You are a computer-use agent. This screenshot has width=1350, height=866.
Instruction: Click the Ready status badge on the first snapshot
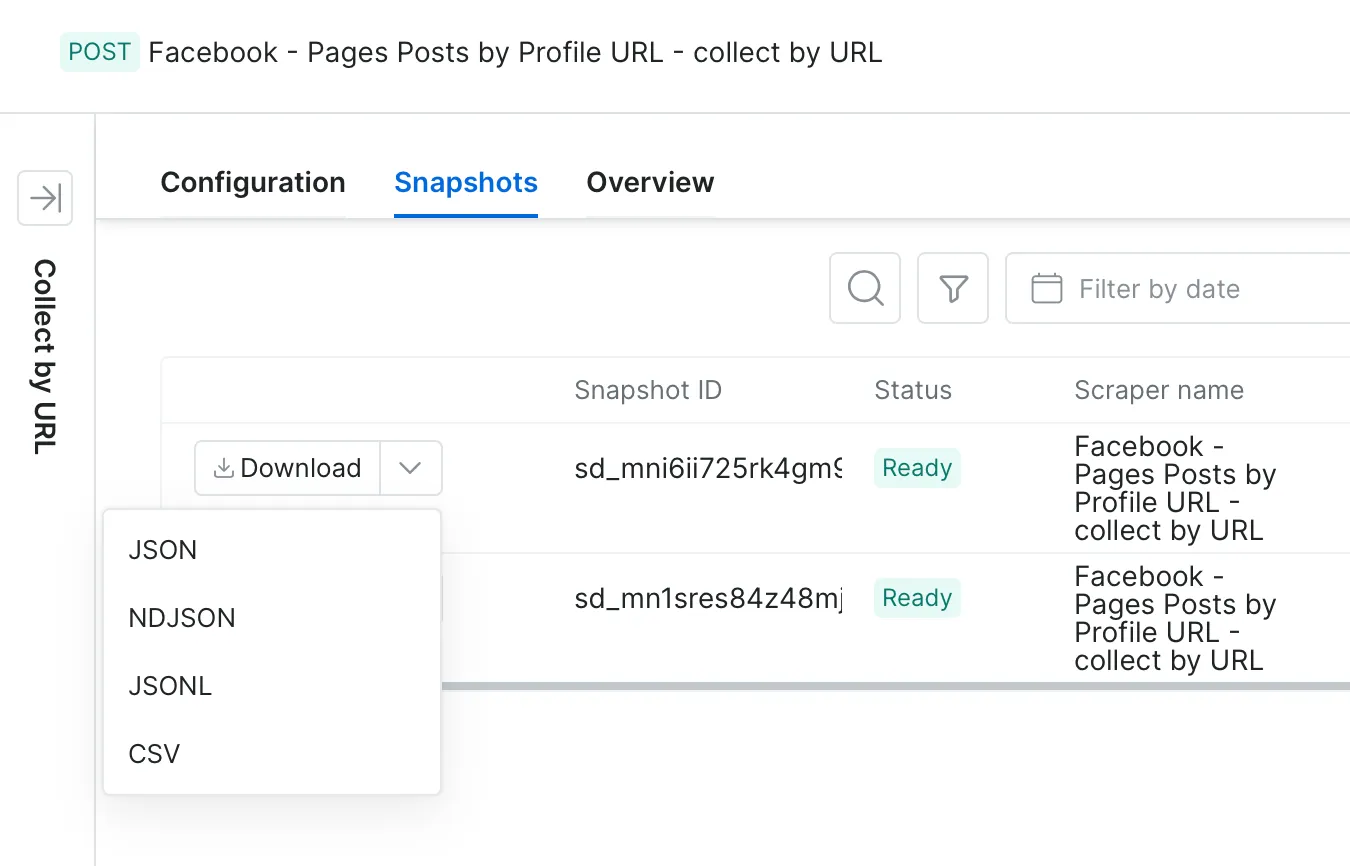point(917,467)
